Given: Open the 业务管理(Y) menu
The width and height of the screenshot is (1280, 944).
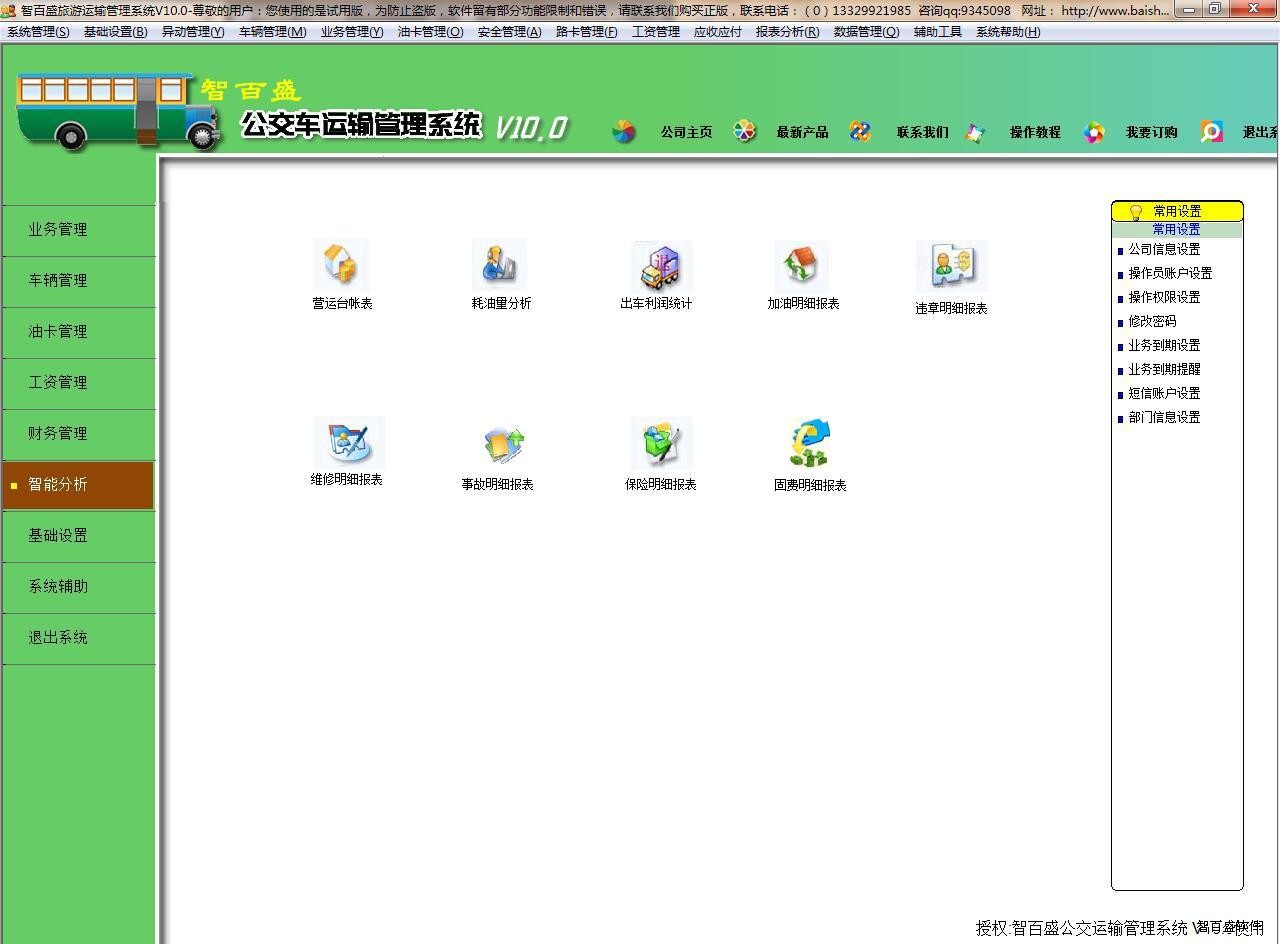Looking at the screenshot, I should pyautogui.click(x=352, y=32).
